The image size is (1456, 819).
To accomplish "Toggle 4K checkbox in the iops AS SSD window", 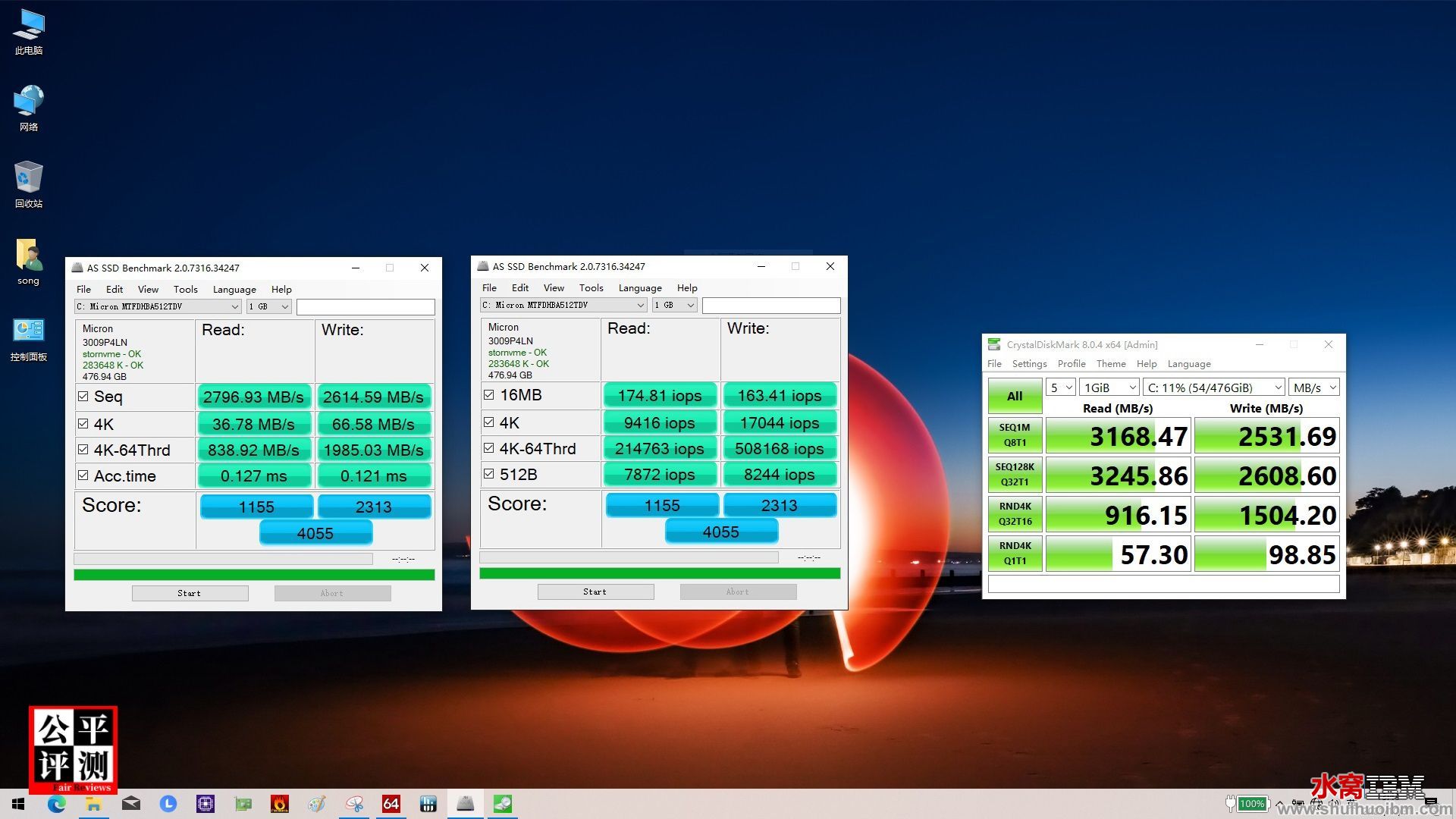I will coord(489,422).
